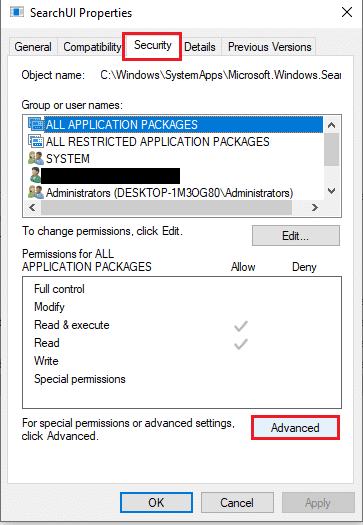
Task: Click the list's scroll down arrow
Action: pyautogui.click(x=332, y=191)
